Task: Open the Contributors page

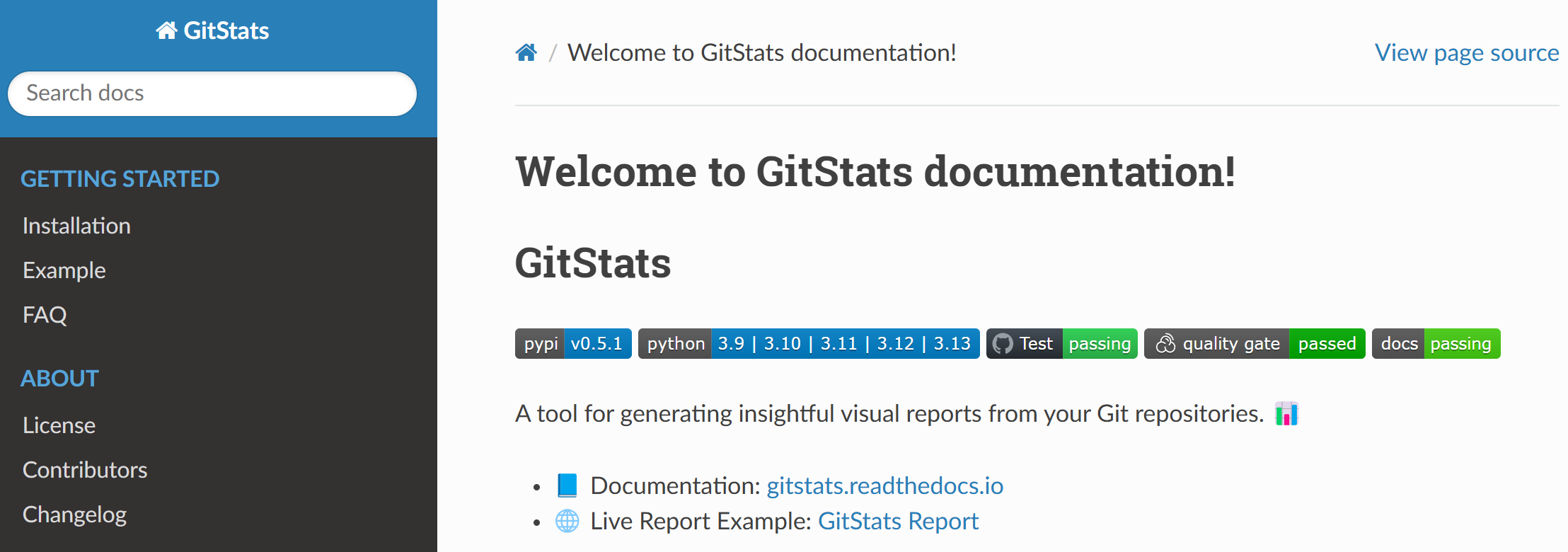Action: 85,470
